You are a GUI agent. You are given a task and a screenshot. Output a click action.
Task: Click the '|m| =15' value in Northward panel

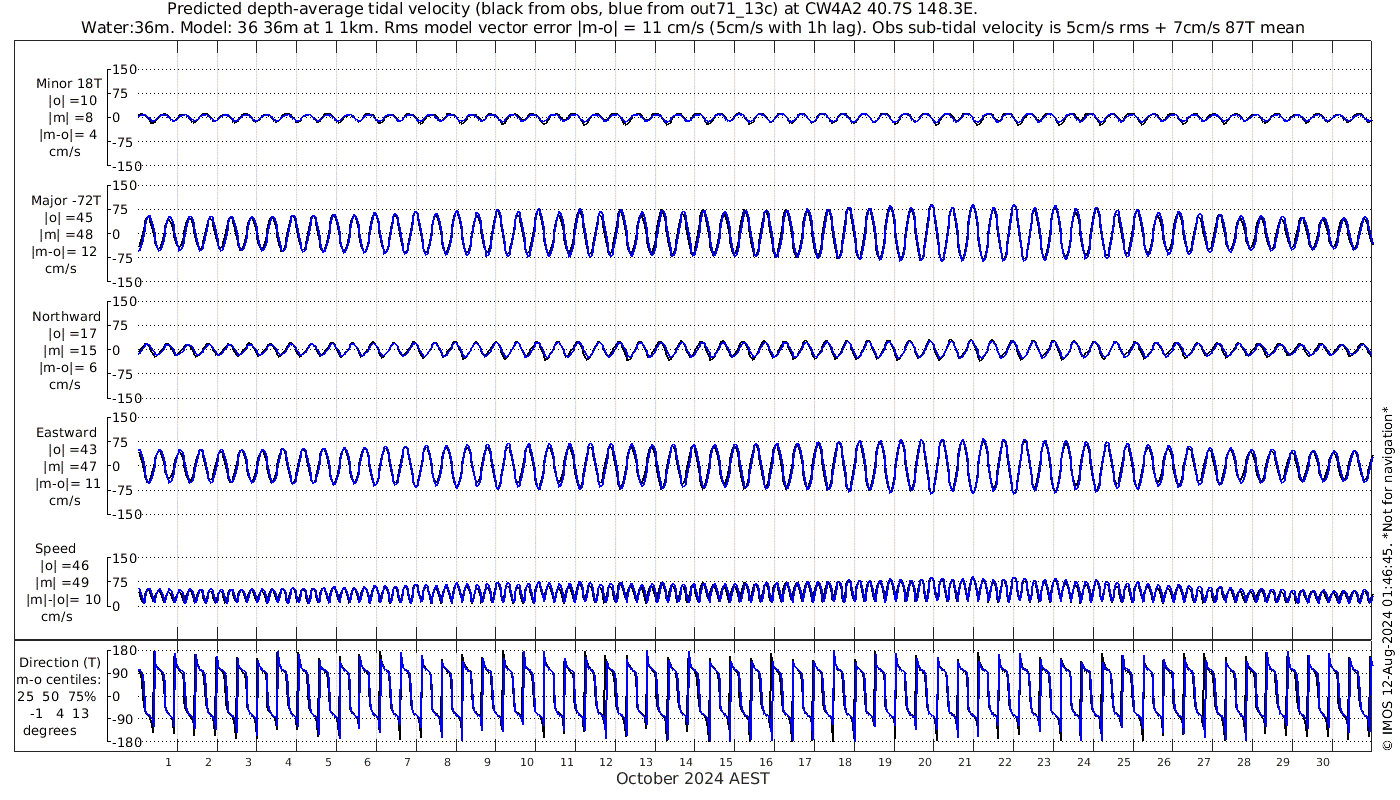point(71,351)
